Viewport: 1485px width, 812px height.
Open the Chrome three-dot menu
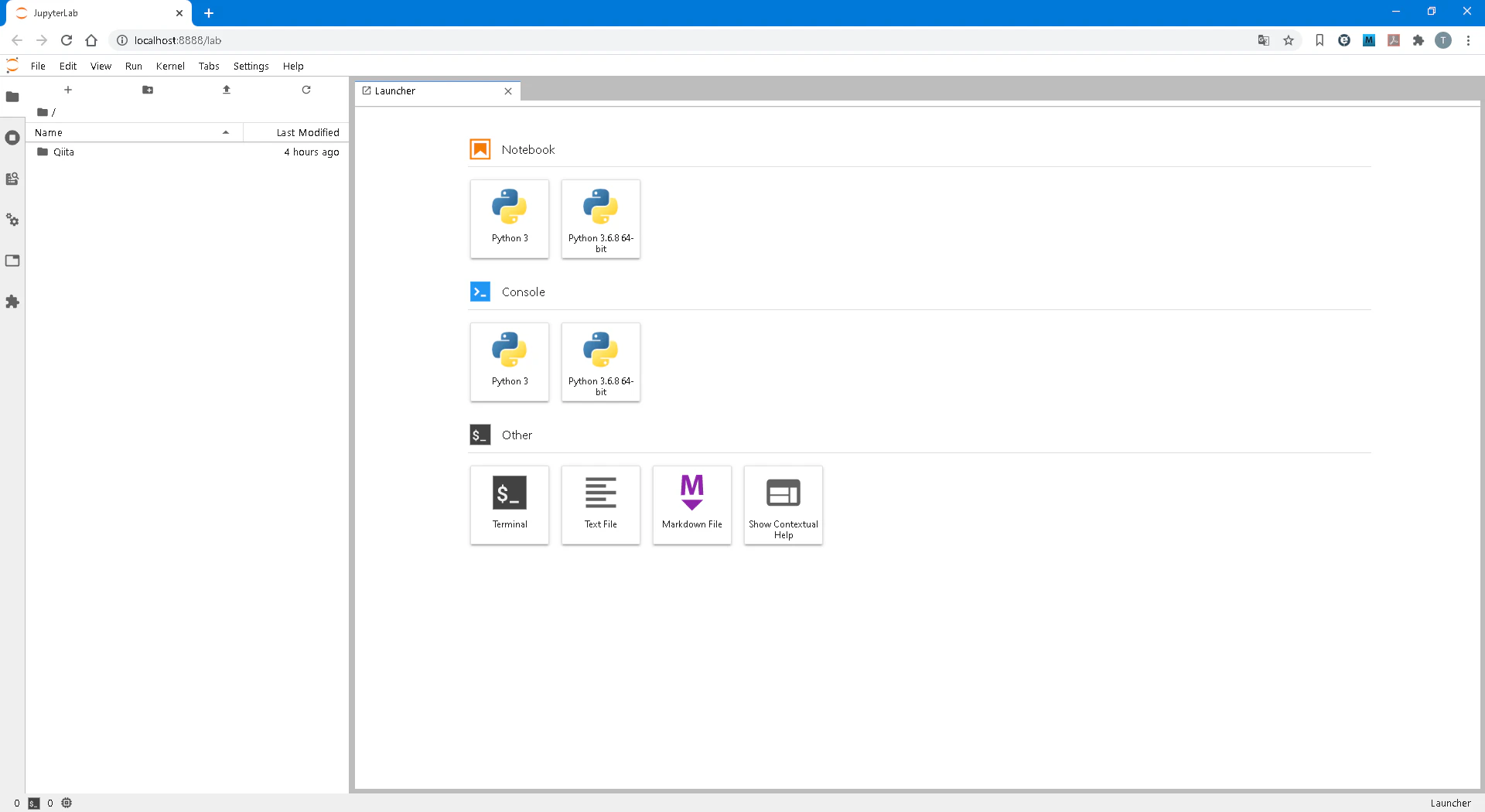point(1468,40)
